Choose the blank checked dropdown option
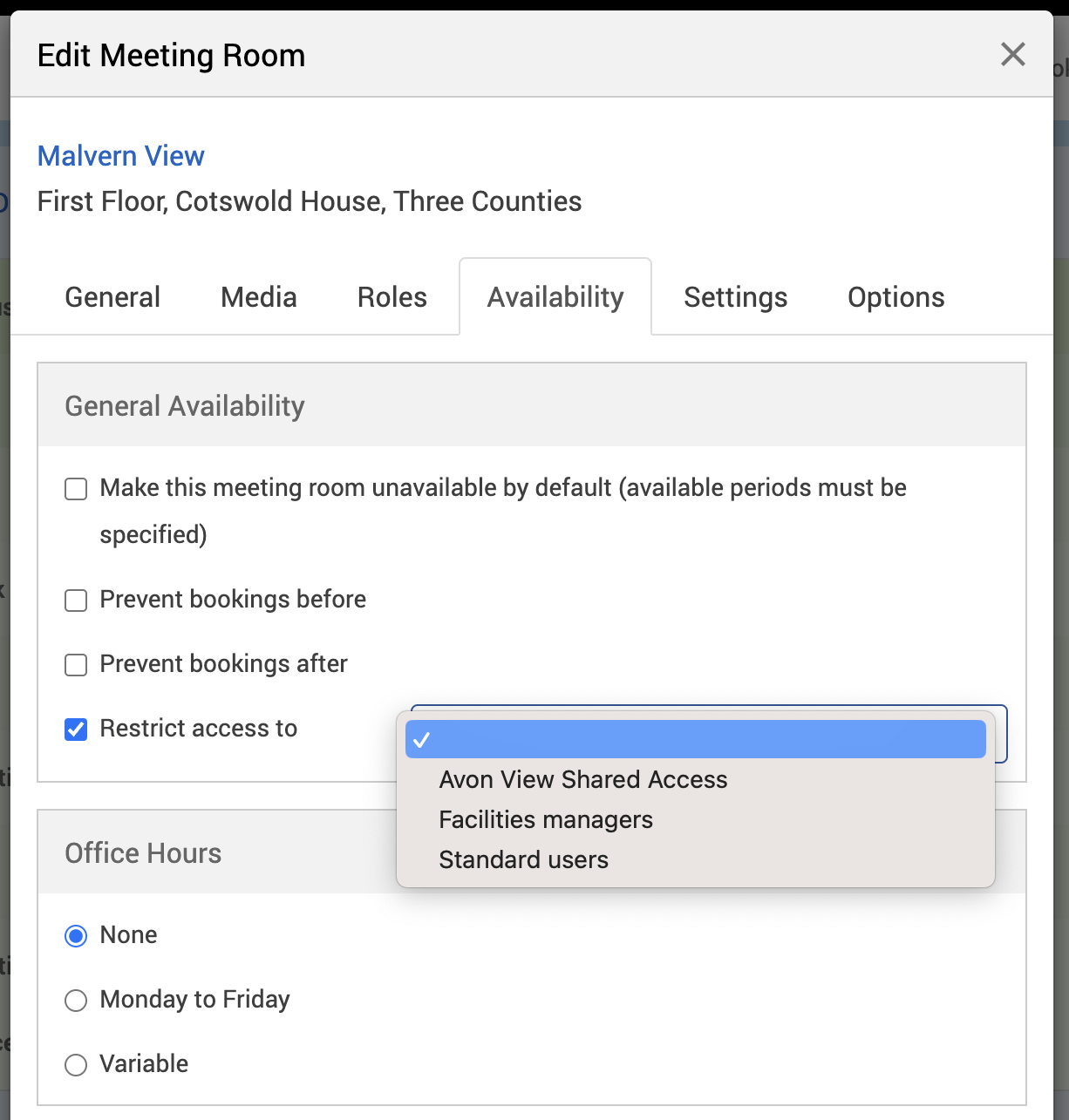Viewport: 1069px width, 1120px height. click(695, 740)
